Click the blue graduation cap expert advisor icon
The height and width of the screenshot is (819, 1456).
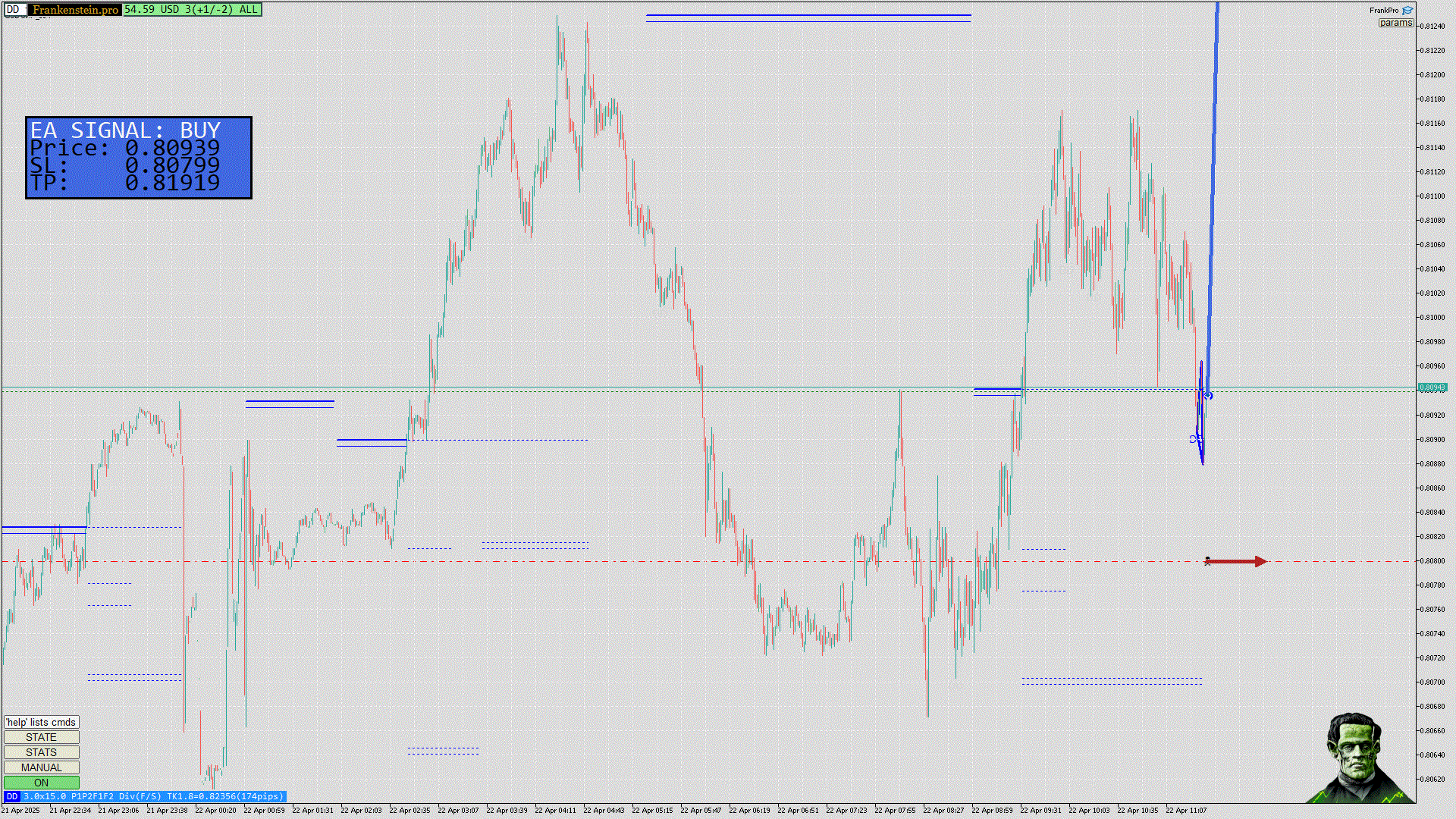1407,11
